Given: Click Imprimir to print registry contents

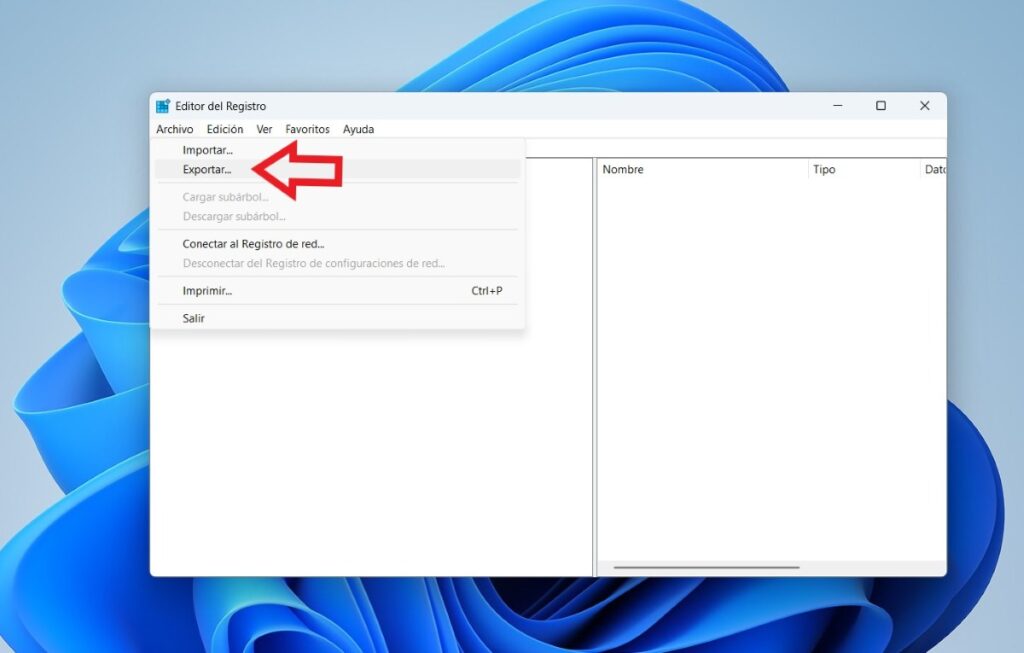Looking at the screenshot, I should click(x=206, y=290).
